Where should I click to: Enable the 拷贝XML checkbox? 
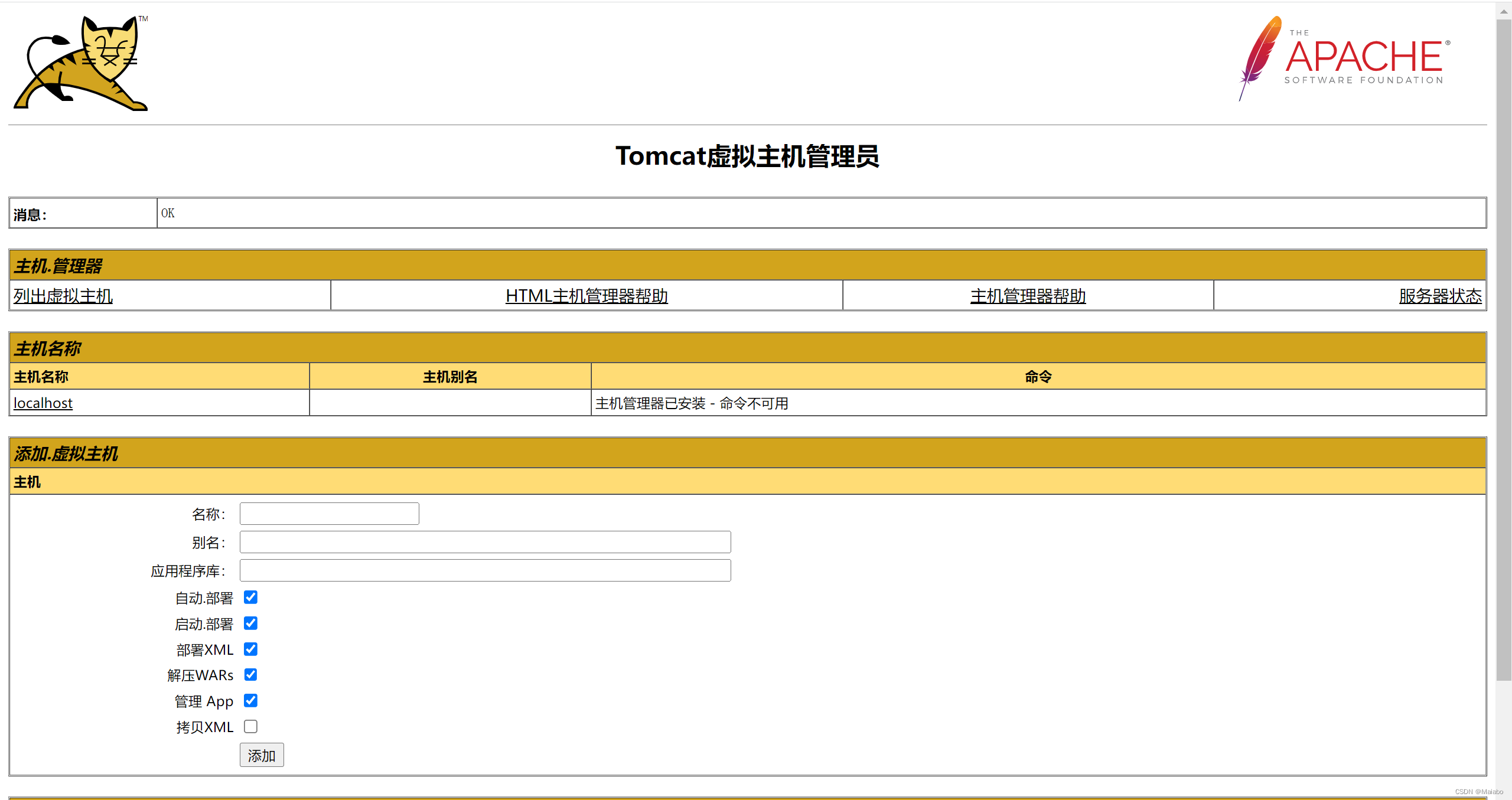[250, 726]
